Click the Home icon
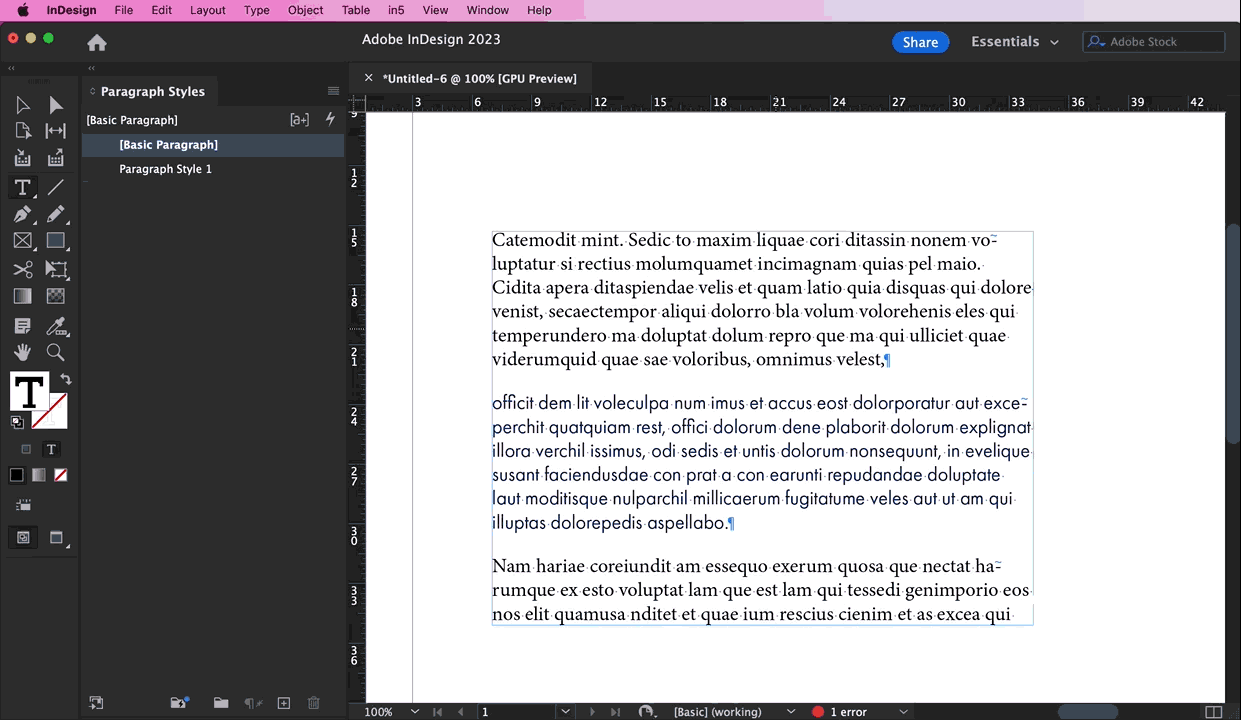 97,42
